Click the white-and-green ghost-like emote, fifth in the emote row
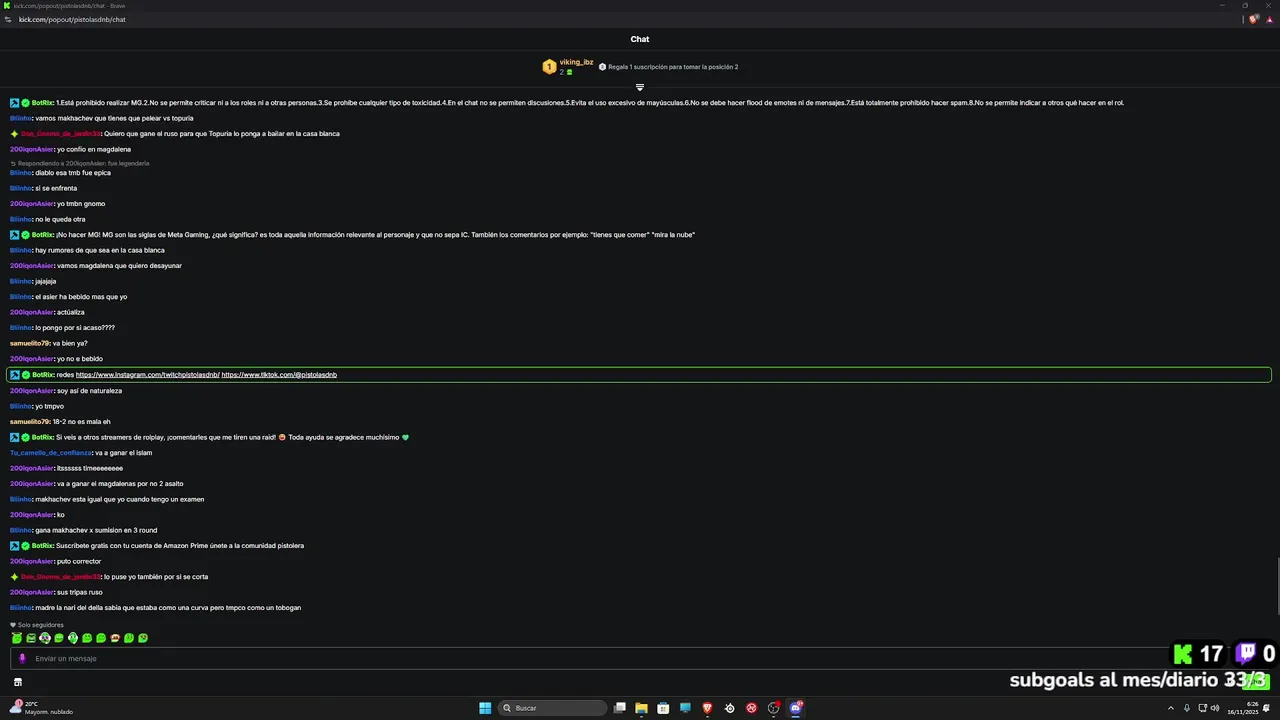 click(73, 638)
